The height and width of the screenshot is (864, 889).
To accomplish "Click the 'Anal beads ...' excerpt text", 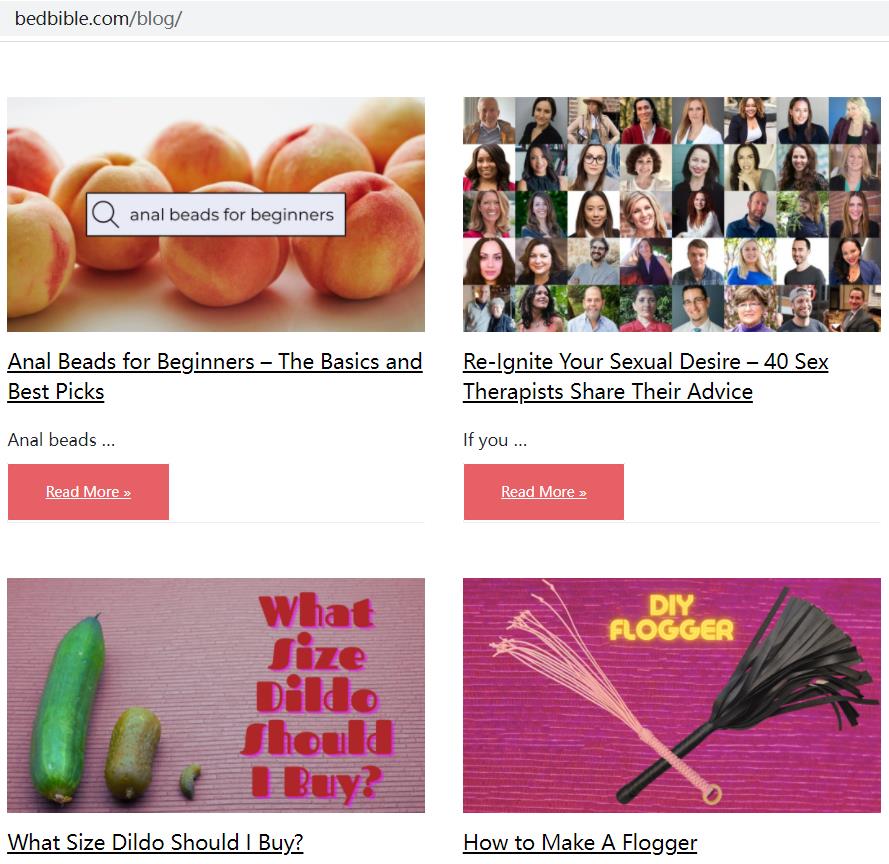I will (x=61, y=440).
